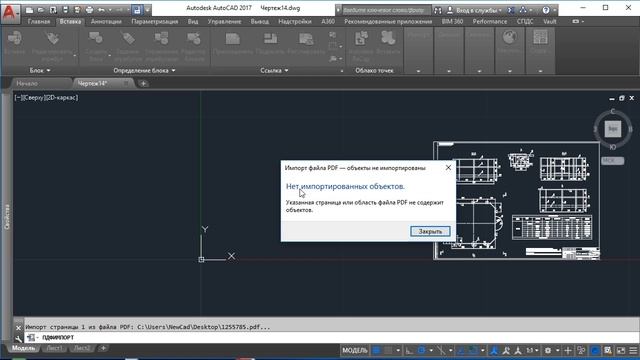Toggle the clean screen icon in status bar
Viewport: 640px width, 360px height.
tap(621, 350)
